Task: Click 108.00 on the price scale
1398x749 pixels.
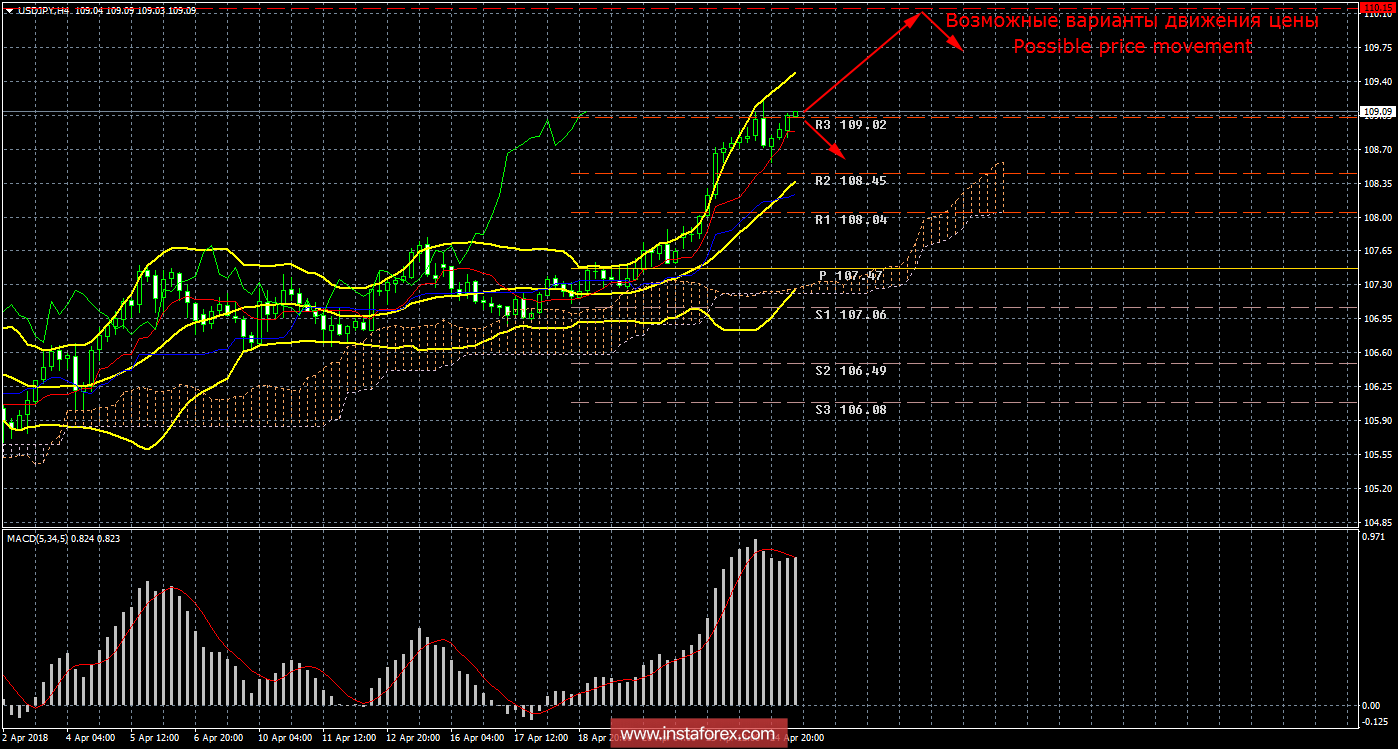Action: 1377,217
